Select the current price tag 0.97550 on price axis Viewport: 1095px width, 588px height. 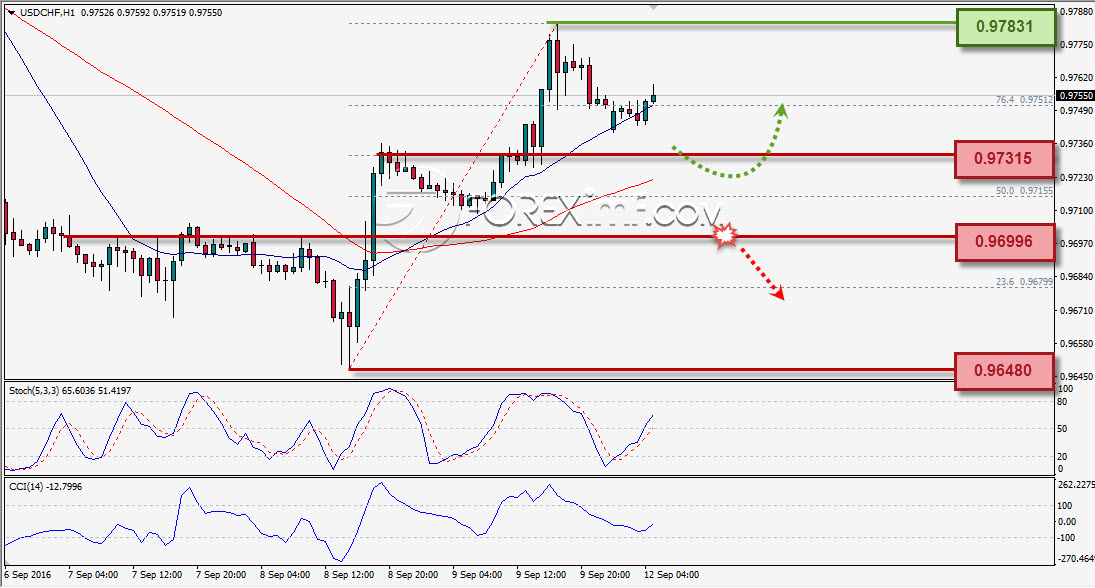click(1075, 96)
